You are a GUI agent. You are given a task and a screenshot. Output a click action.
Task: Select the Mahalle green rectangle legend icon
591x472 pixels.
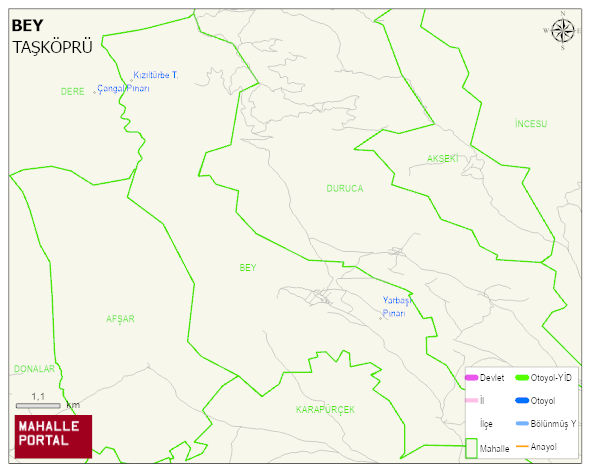click(471, 448)
